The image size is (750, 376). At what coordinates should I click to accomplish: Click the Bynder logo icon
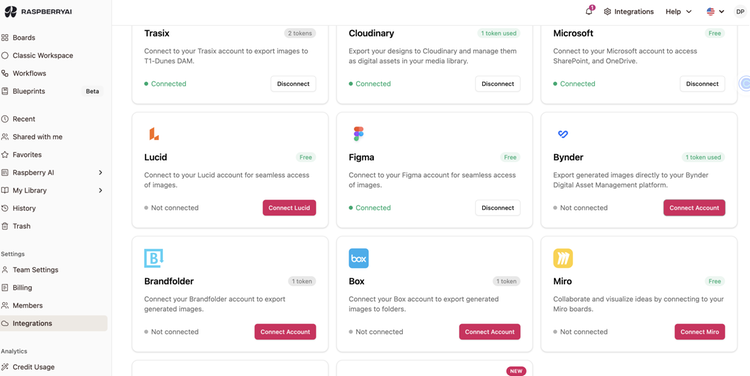563,134
